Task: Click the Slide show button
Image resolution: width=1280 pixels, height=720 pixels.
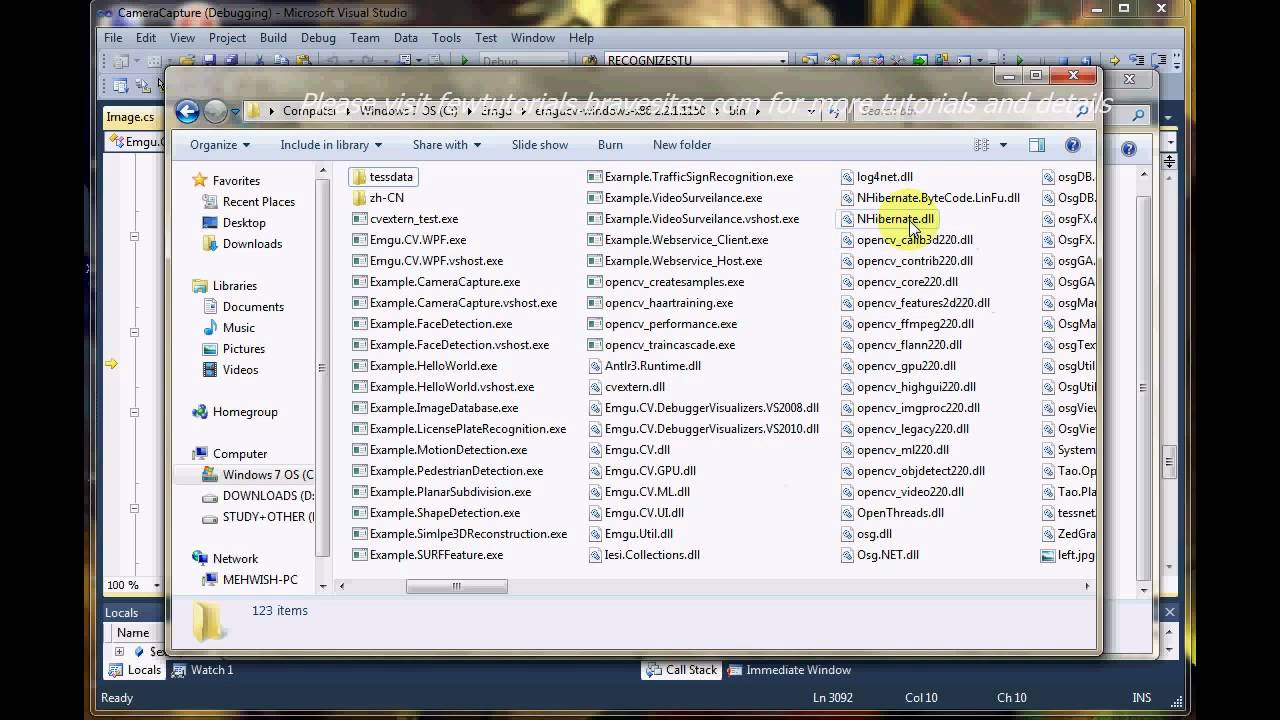Action: click(x=540, y=145)
